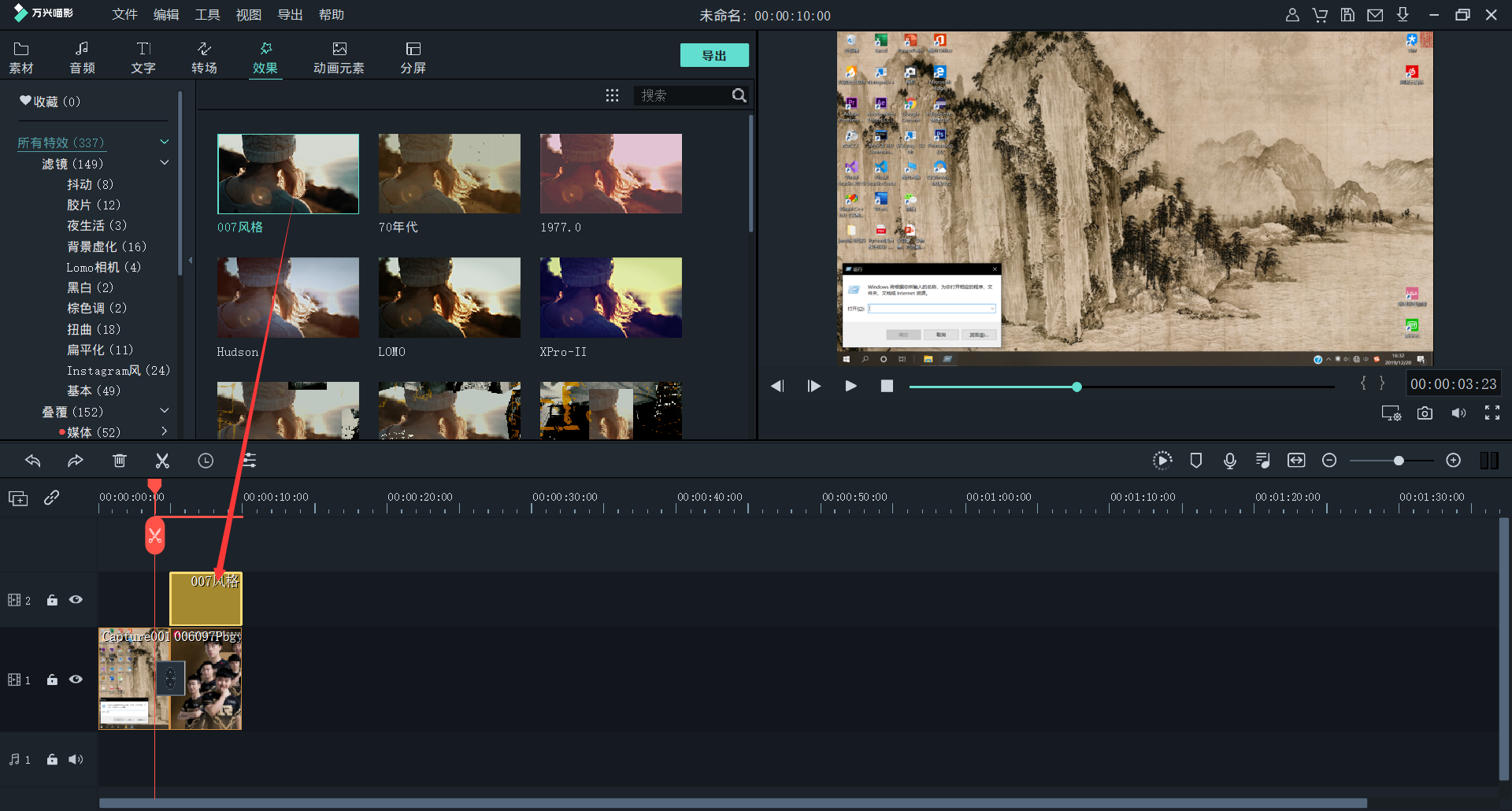Hide video track 2 with eye icon
The height and width of the screenshot is (811, 1512).
click(x=76, y=600)
